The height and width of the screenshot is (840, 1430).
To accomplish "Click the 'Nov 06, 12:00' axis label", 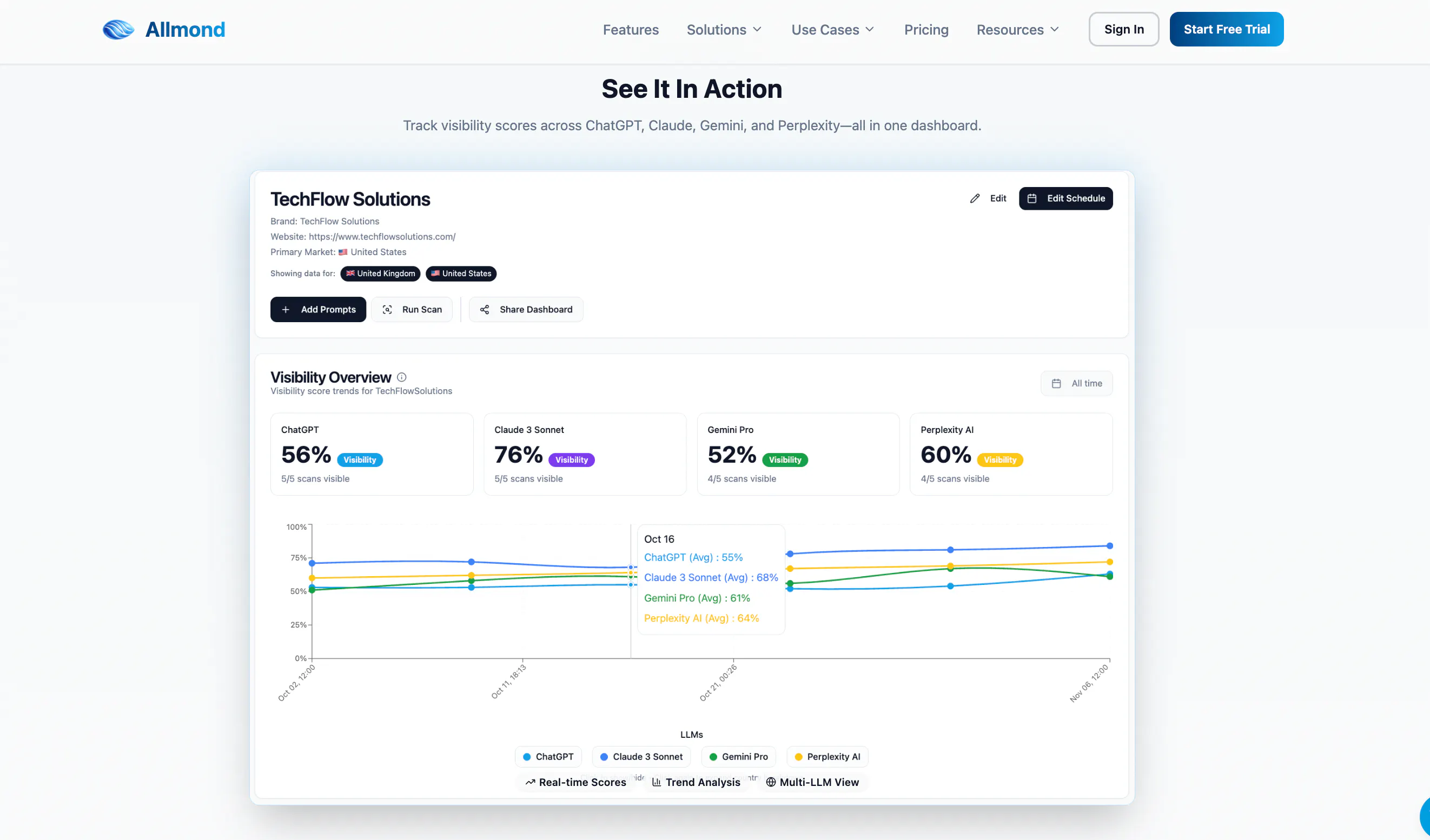I will (x=1088, y=683).
